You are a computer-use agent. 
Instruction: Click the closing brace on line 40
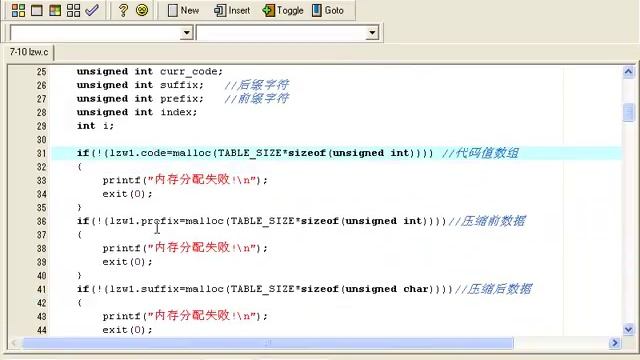pos(80,276)
